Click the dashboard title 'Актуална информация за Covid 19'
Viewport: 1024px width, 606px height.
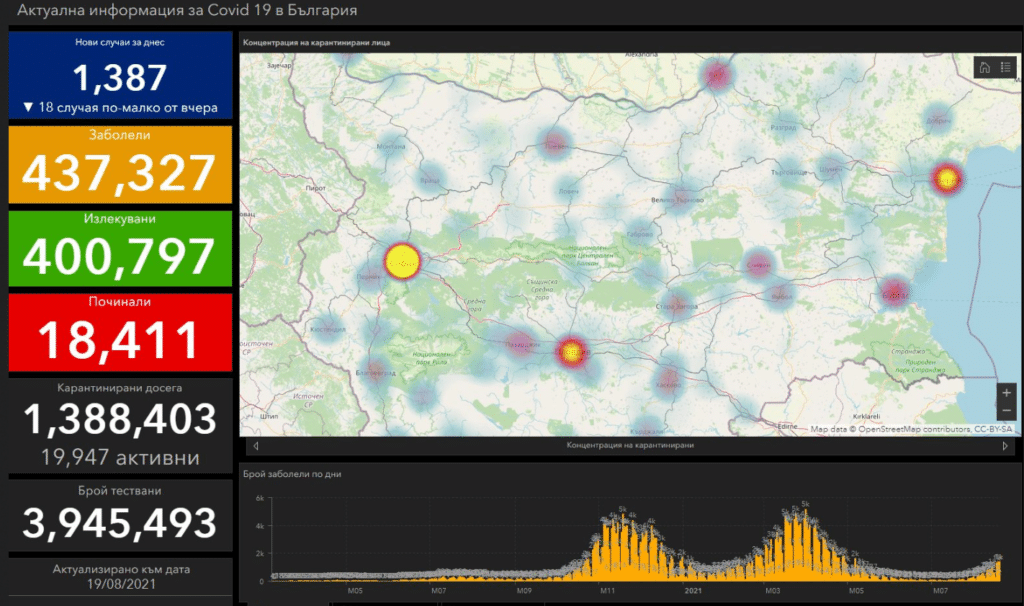pyautogui.click(x=142, y=10)
